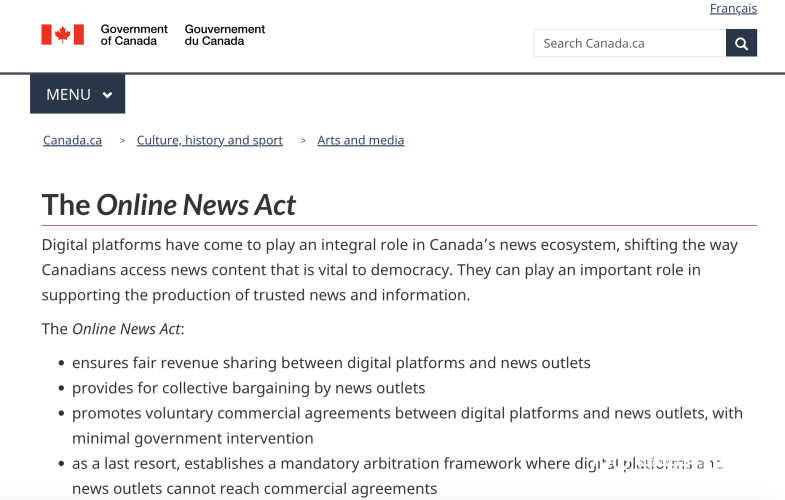This screenshot has width=785, height=500.
Task: Click the bullet about collective bargaining
Action: pyautogui.click(x=249, y=388)
